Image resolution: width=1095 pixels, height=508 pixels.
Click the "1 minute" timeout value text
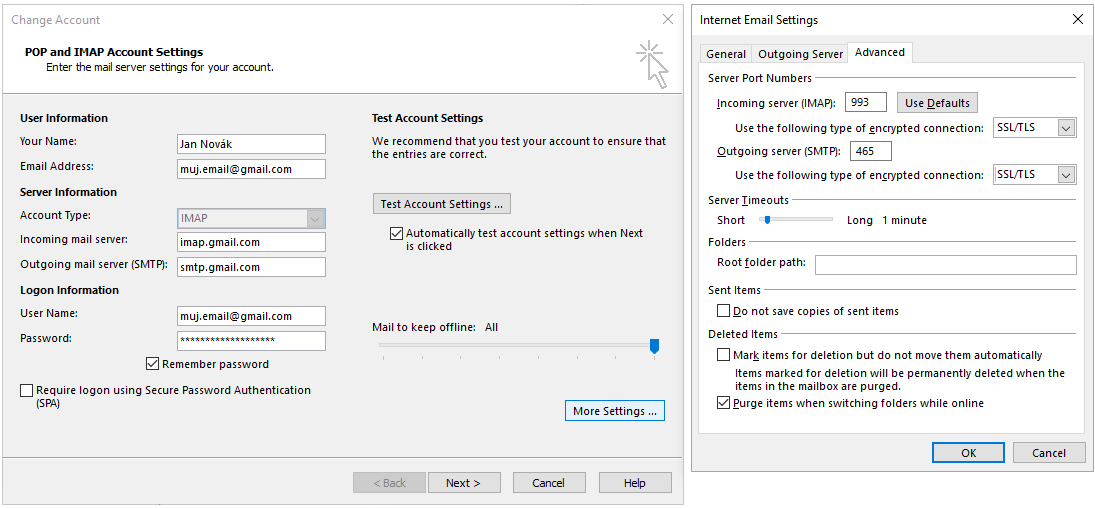click(904, 220)
